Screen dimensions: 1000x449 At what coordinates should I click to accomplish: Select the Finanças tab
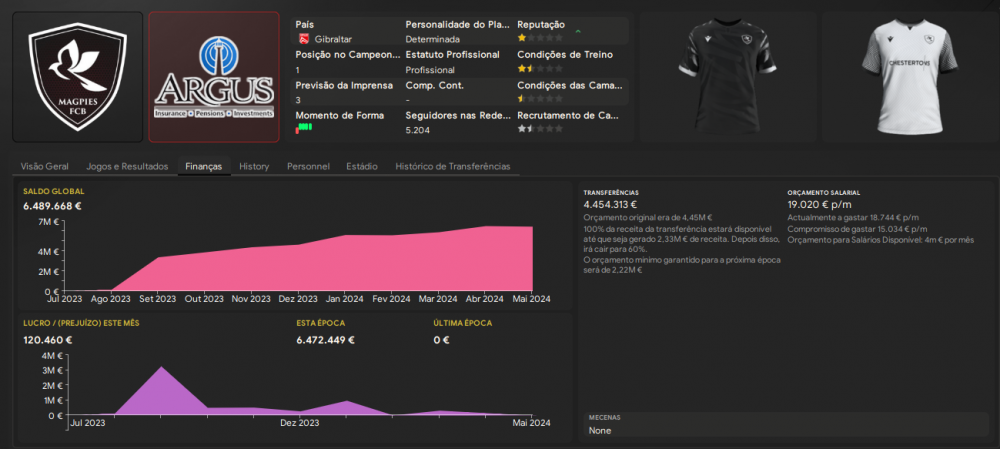click(203, 166)
